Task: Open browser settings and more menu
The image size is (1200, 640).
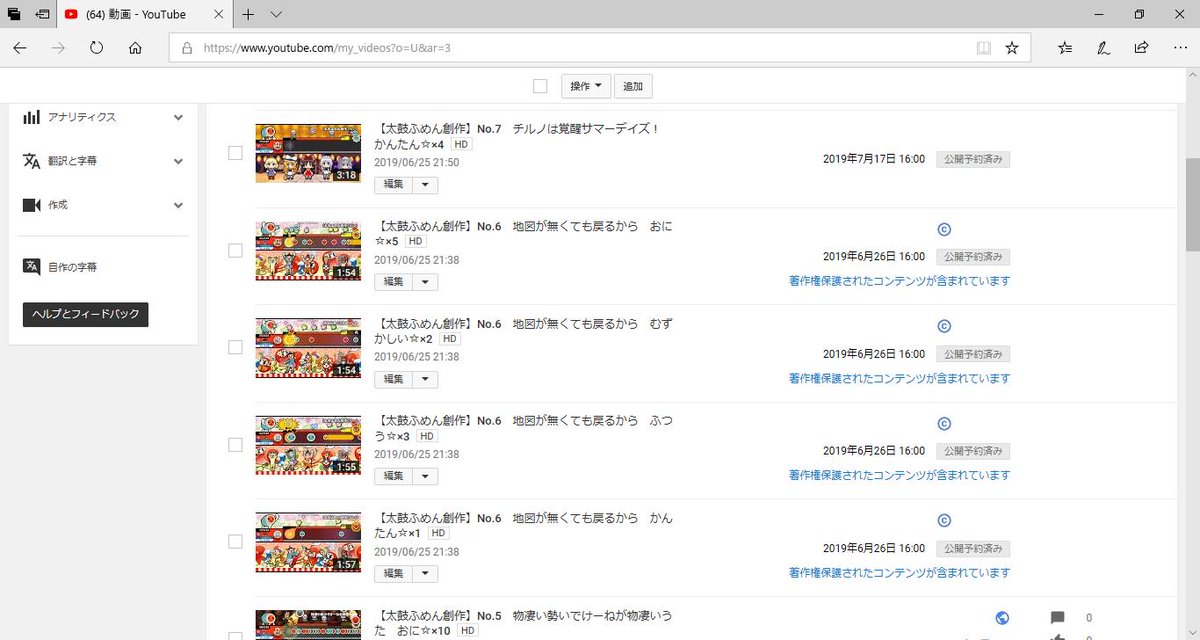Action: pos(1179,48)
